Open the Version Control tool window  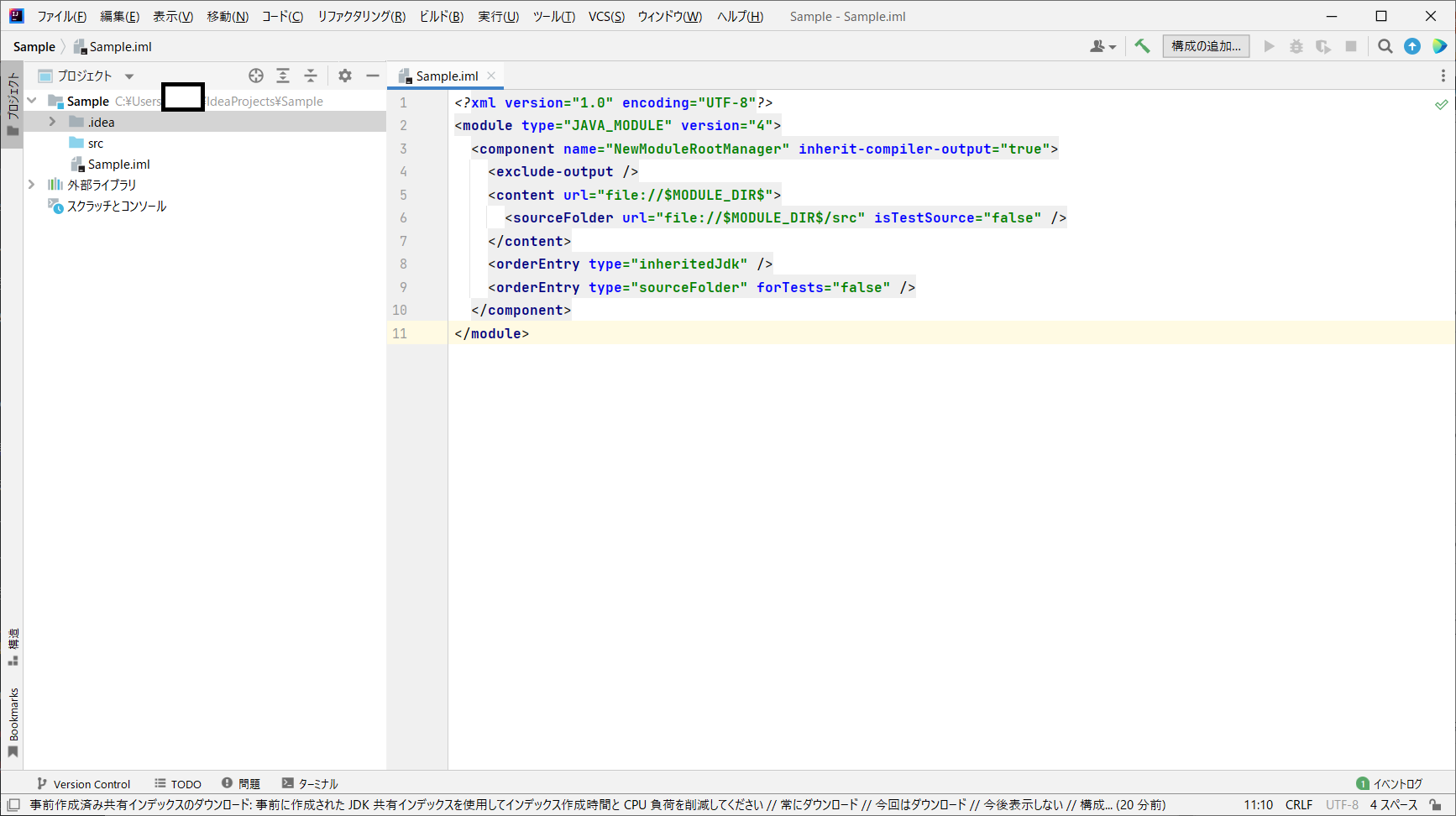click(x=83, y=783)
